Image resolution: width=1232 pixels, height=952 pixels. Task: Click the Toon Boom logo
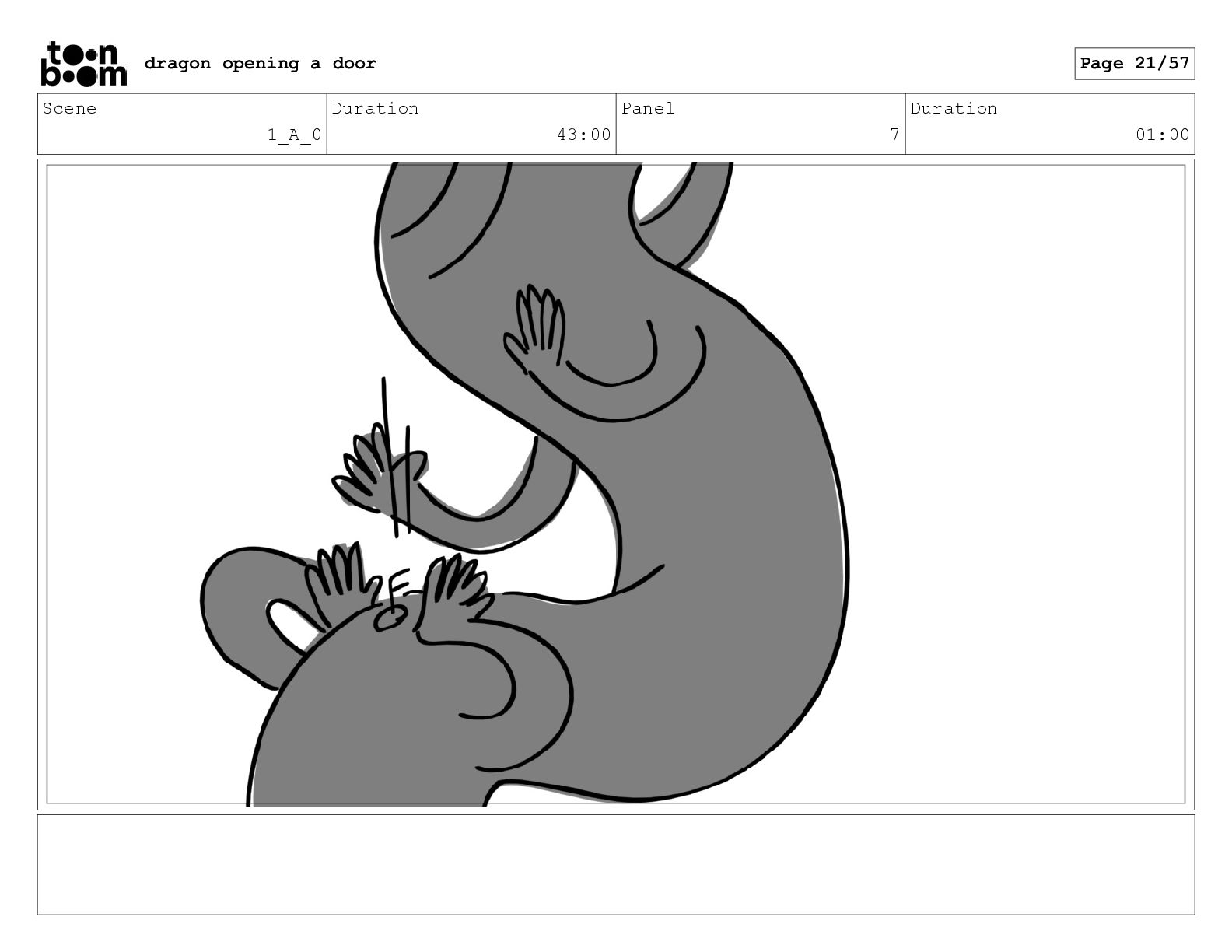[x=83, y=64]
